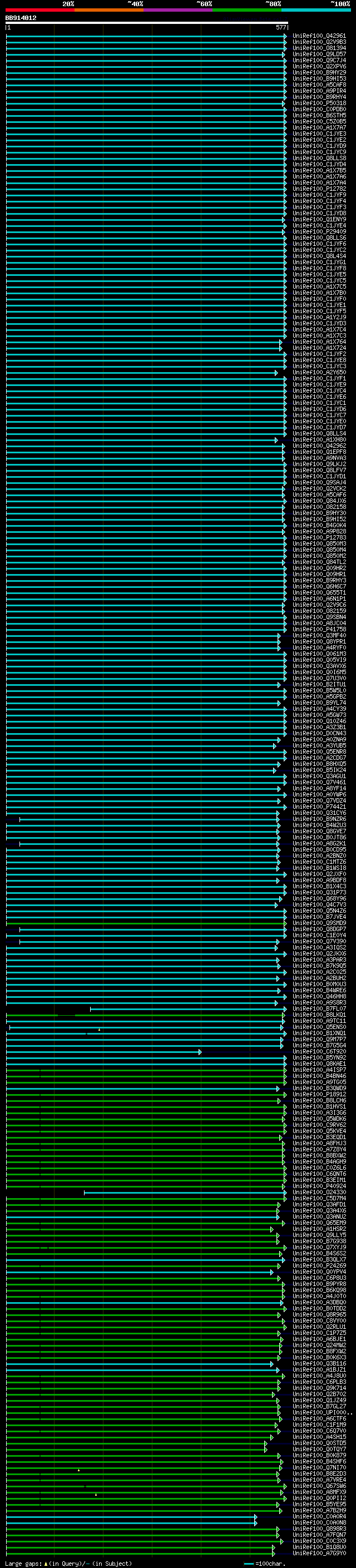Click hit label UniRef100_Q5ENS0
Screen dimensions: 356x1568
click(319, 1027)
